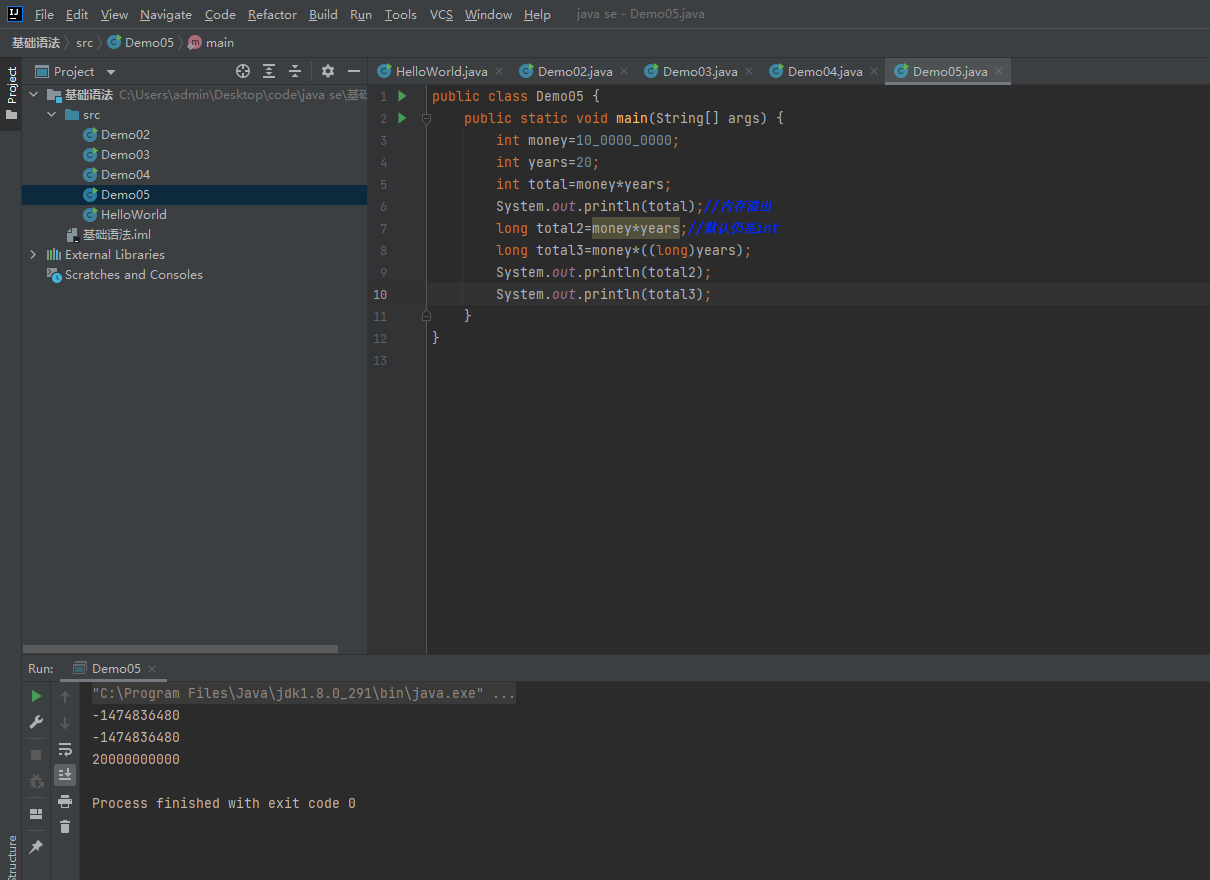Image resolution: width=1210 pixels, height=880 pixels.
Task: Toggle scroll to end in Run console
Action: pyautogui.click(x=65, y=774)
